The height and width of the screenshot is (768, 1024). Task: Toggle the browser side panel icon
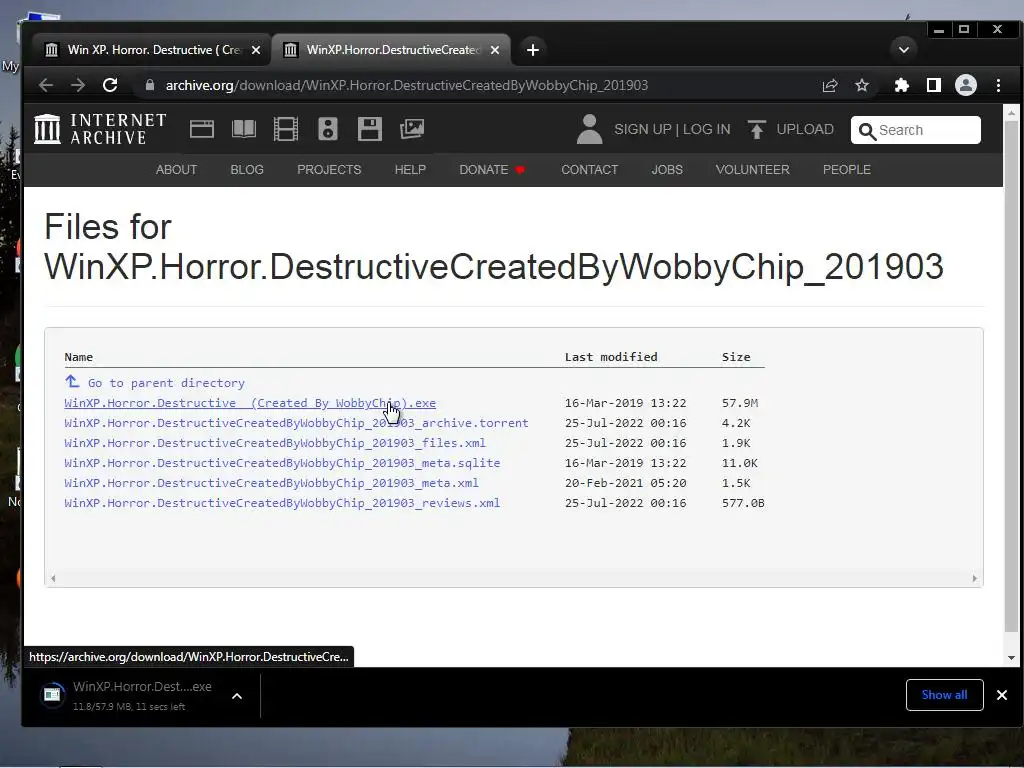click(x=934, y=86)
